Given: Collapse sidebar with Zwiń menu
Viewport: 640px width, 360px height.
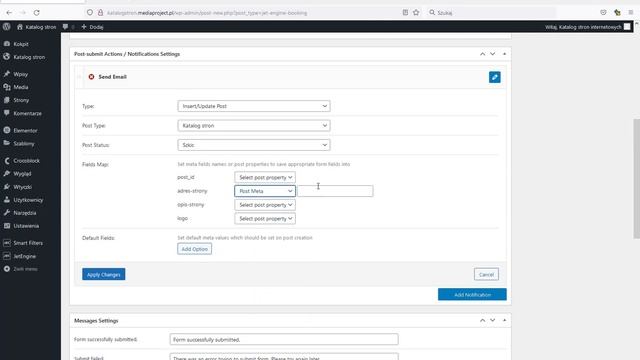Looking at the screenshot, I should (21, 269).
